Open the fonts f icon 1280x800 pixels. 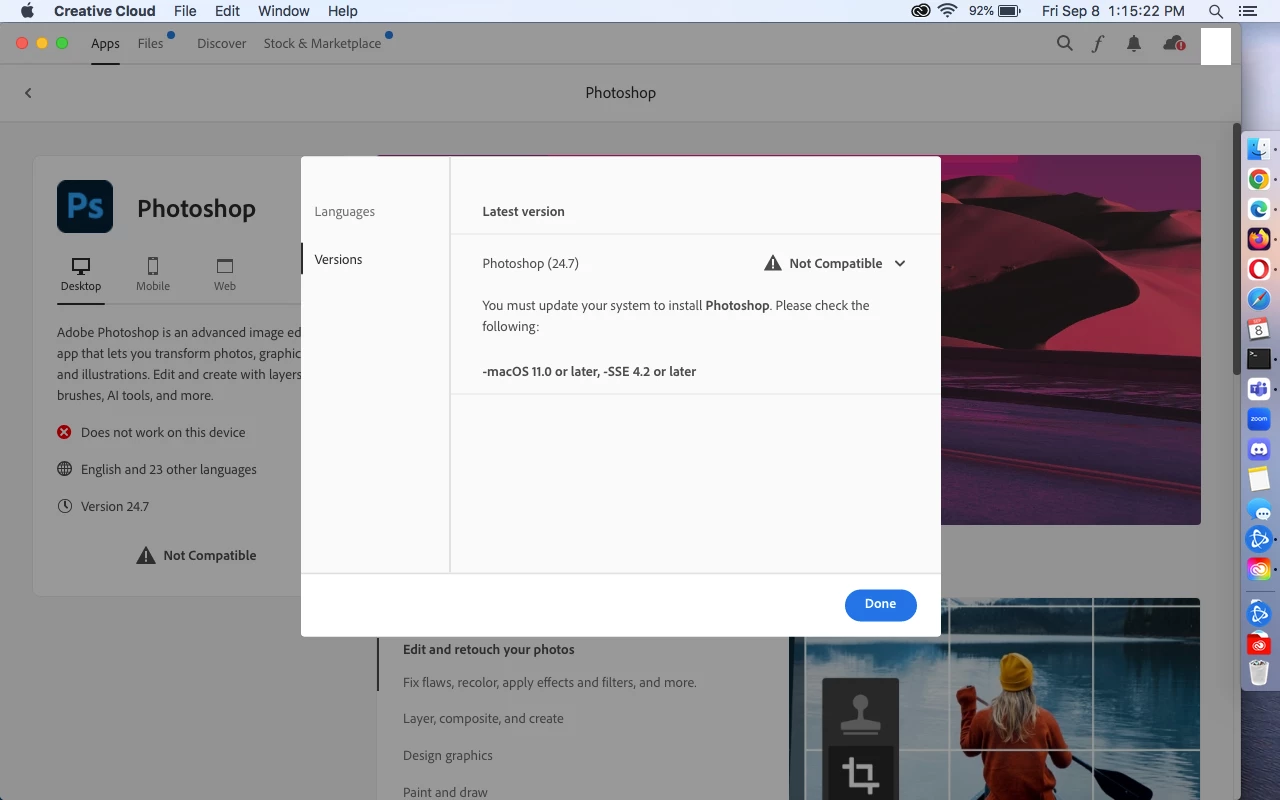coord(1098,43)
